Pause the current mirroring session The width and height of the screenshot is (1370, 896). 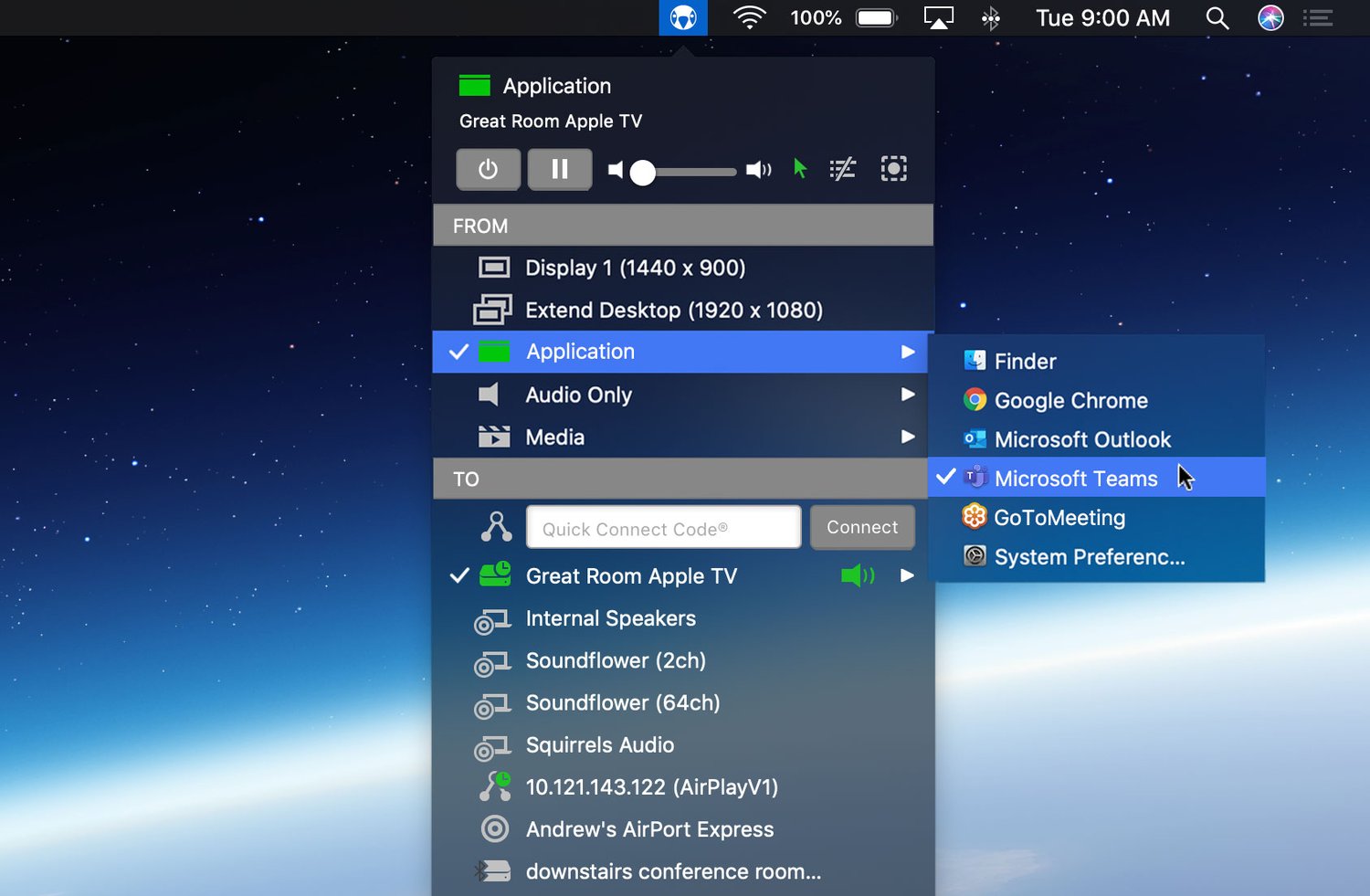click(x=560, y=169)
